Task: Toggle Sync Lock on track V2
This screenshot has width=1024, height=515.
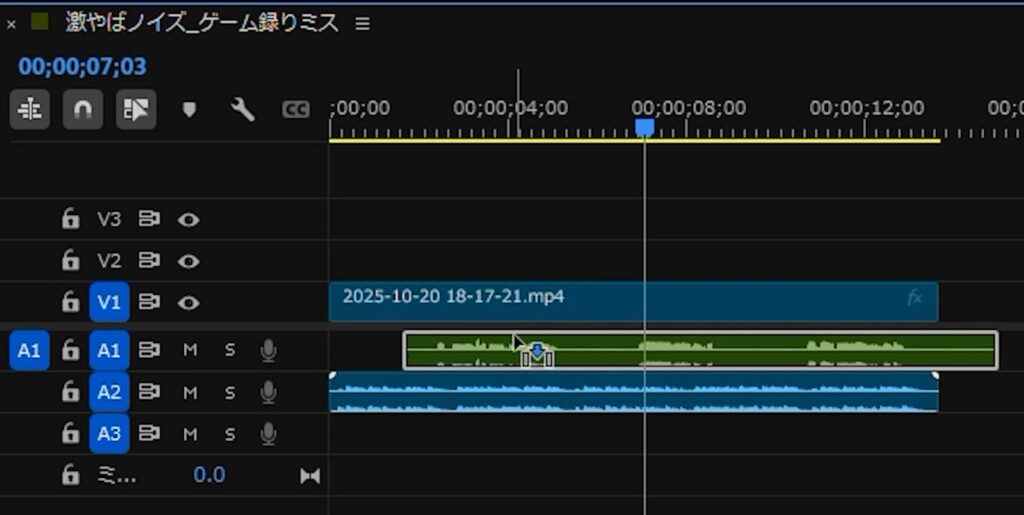Action: click(x=149, y=261)
